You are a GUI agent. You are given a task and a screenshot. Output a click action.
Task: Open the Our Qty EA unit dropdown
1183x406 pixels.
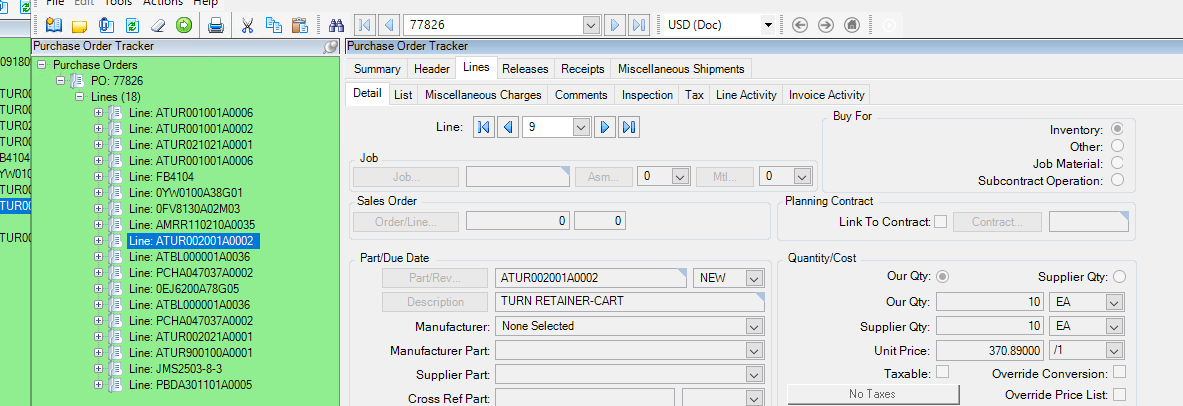tap(1114, 302)
